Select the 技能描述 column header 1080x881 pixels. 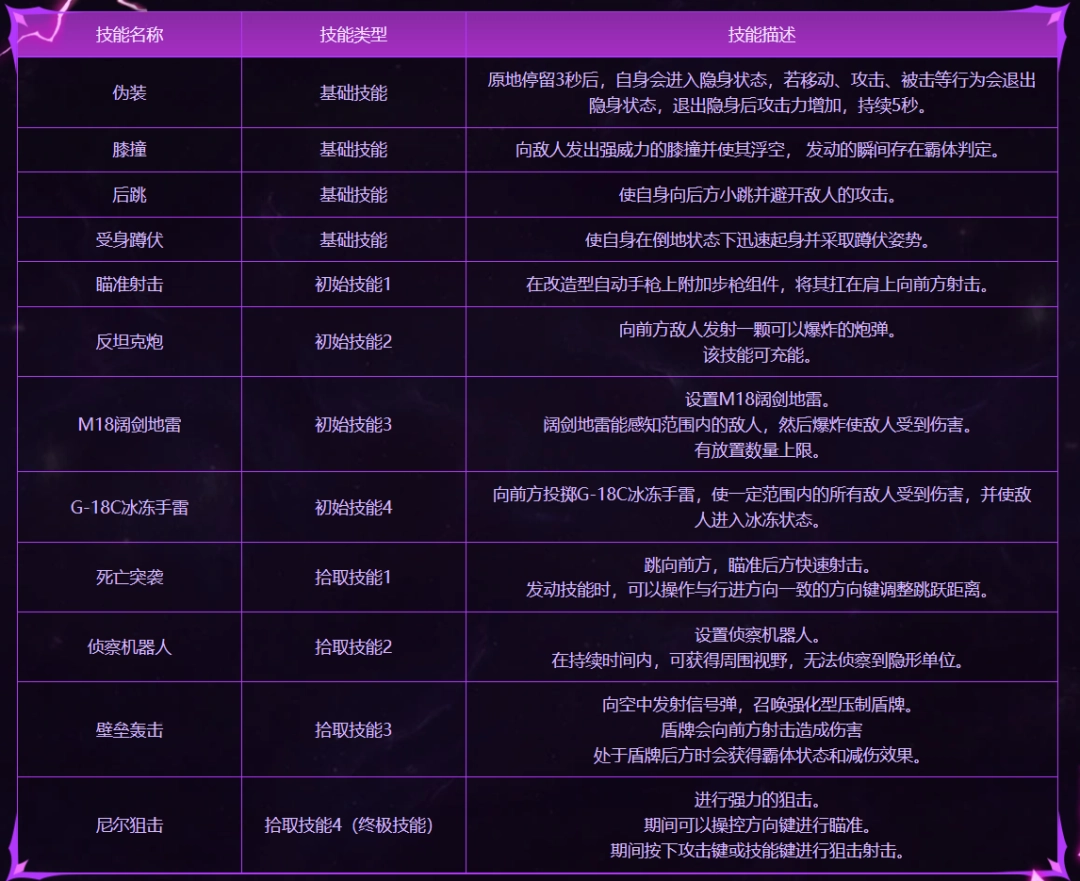(762, 34)
